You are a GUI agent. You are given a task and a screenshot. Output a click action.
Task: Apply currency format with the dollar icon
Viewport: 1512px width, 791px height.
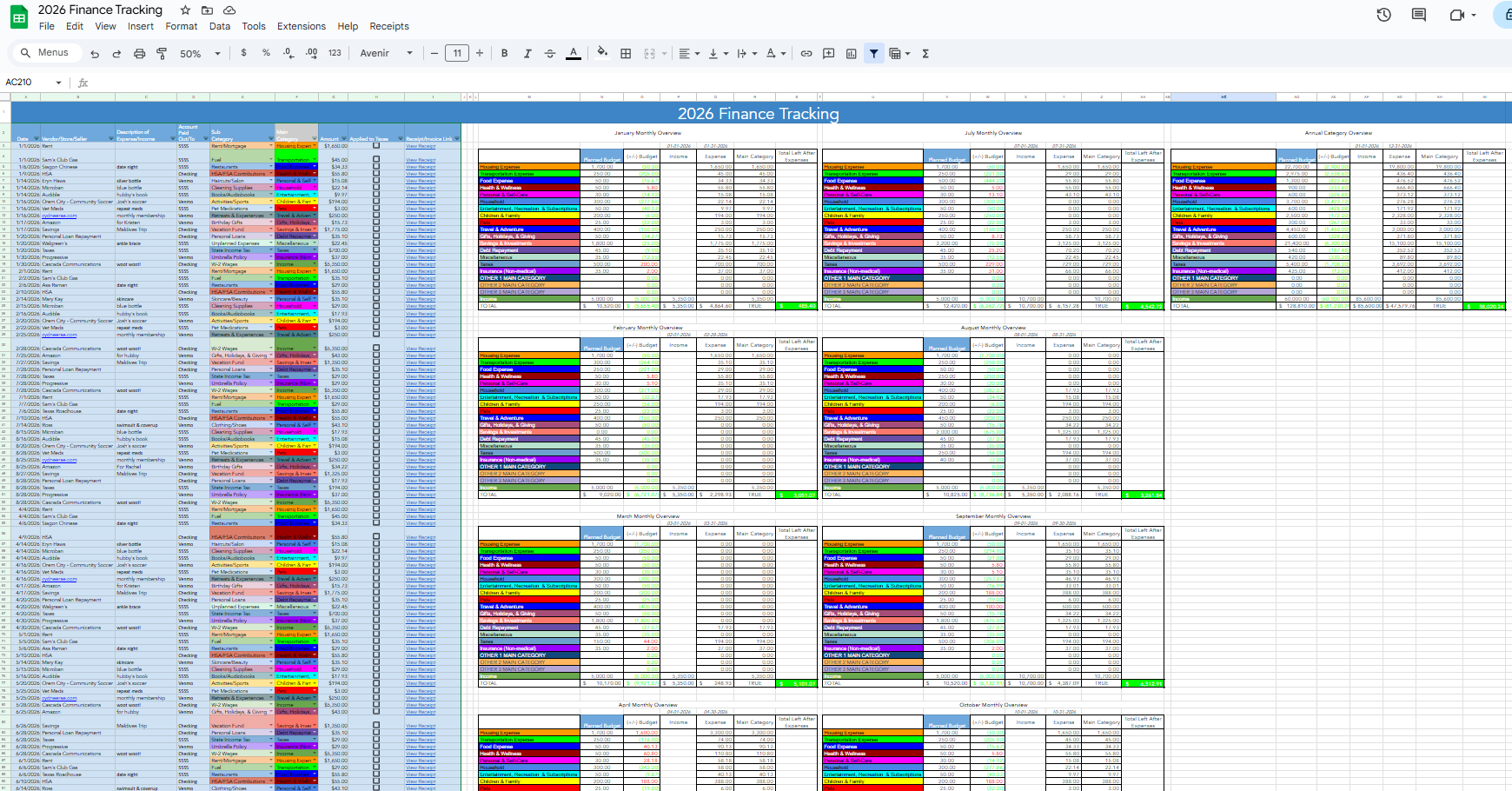coord(242,53)
